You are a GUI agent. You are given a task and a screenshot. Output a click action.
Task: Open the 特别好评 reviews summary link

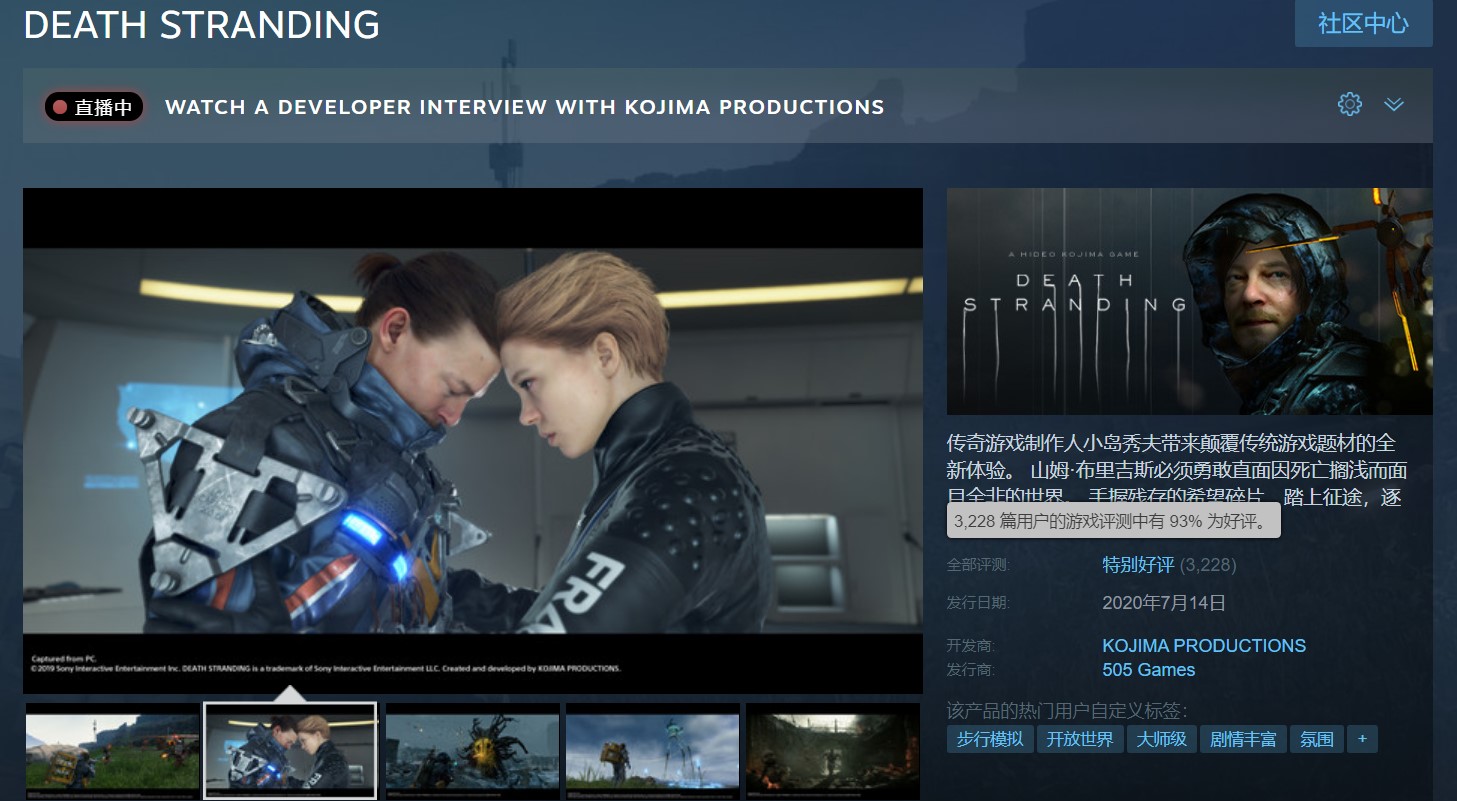(1138, 565)
